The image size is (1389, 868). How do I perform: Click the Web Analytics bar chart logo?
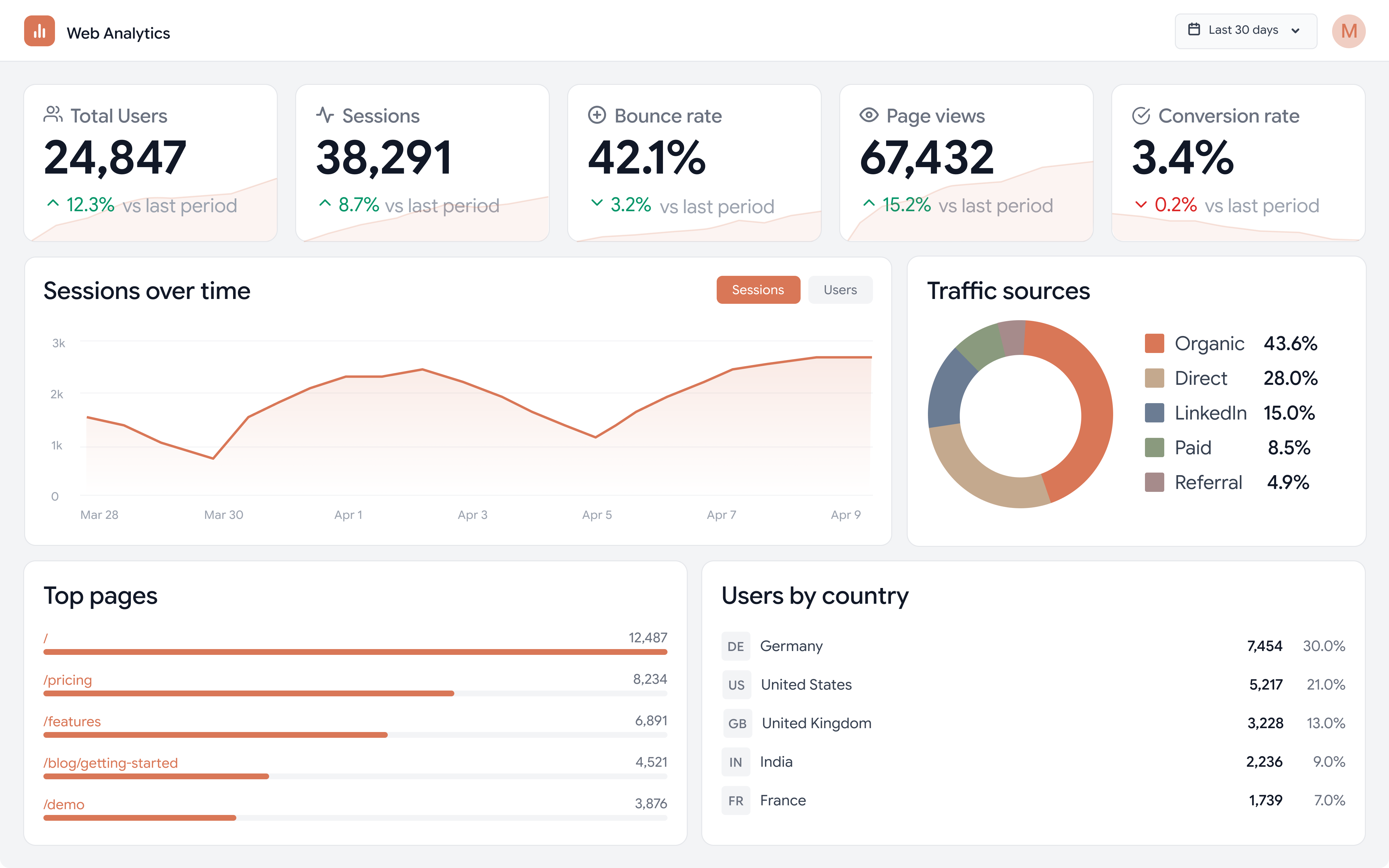click(x=39, y=31)
